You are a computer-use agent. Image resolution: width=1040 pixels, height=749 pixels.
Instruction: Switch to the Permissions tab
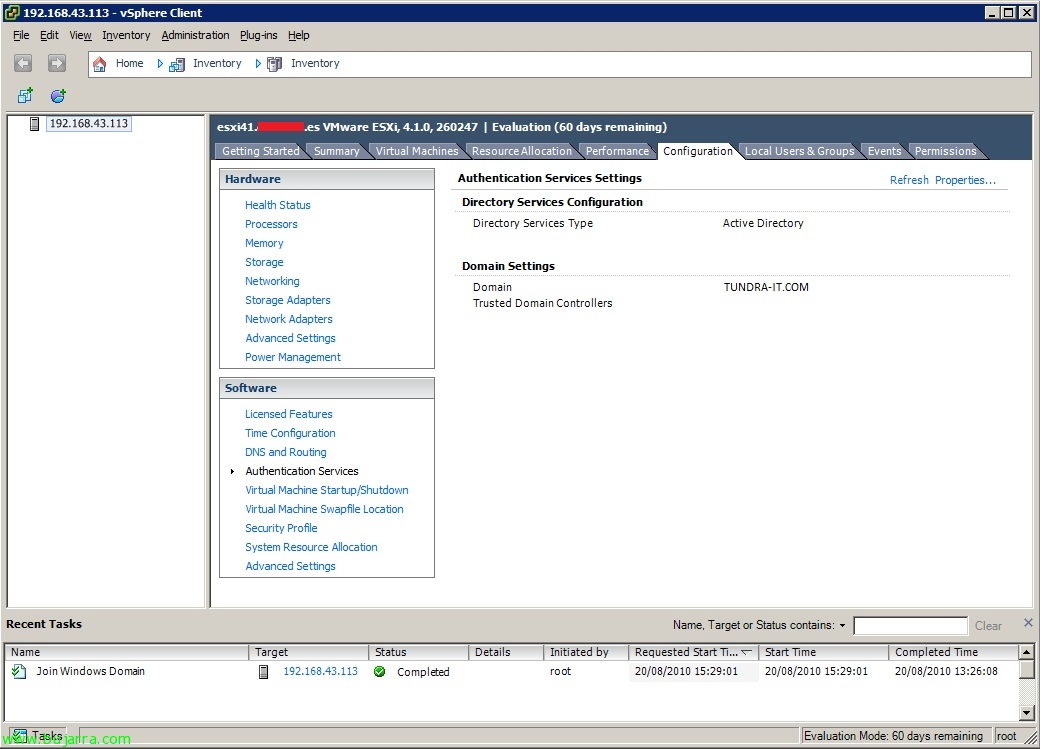(945, 151)
